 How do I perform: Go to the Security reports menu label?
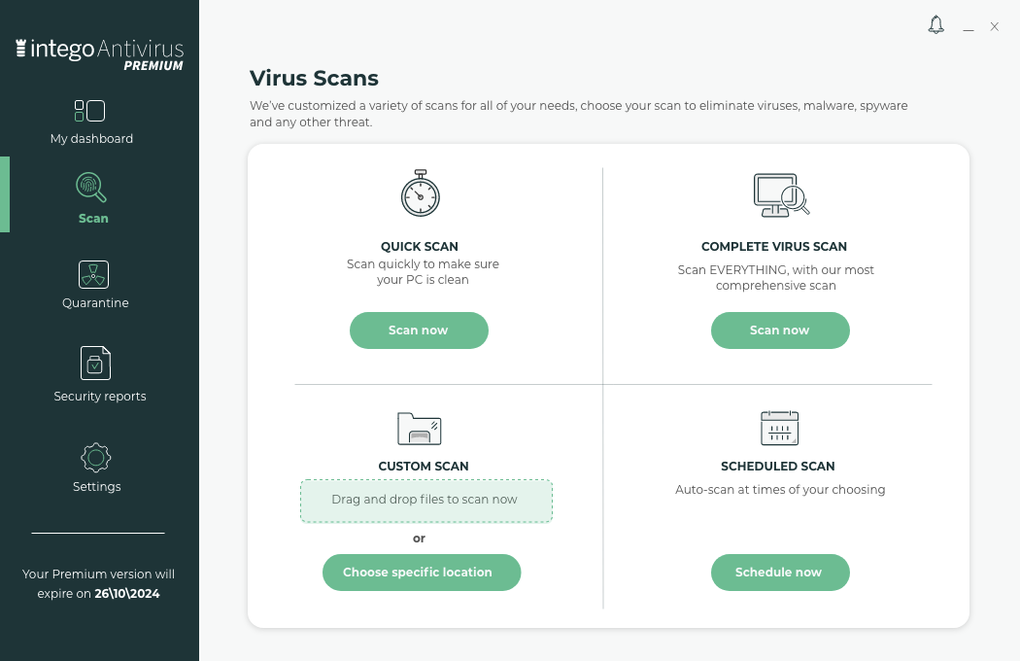[x=100, y=396]
